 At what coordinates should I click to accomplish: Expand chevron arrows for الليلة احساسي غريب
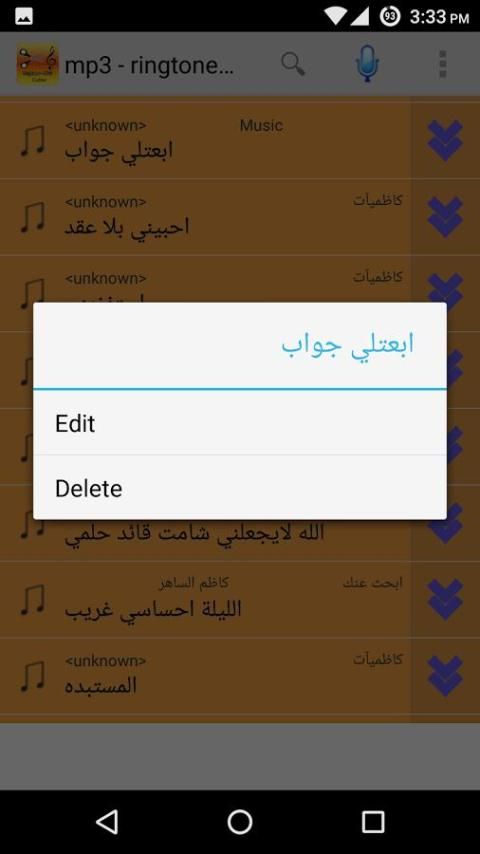(x=445, y=600)
